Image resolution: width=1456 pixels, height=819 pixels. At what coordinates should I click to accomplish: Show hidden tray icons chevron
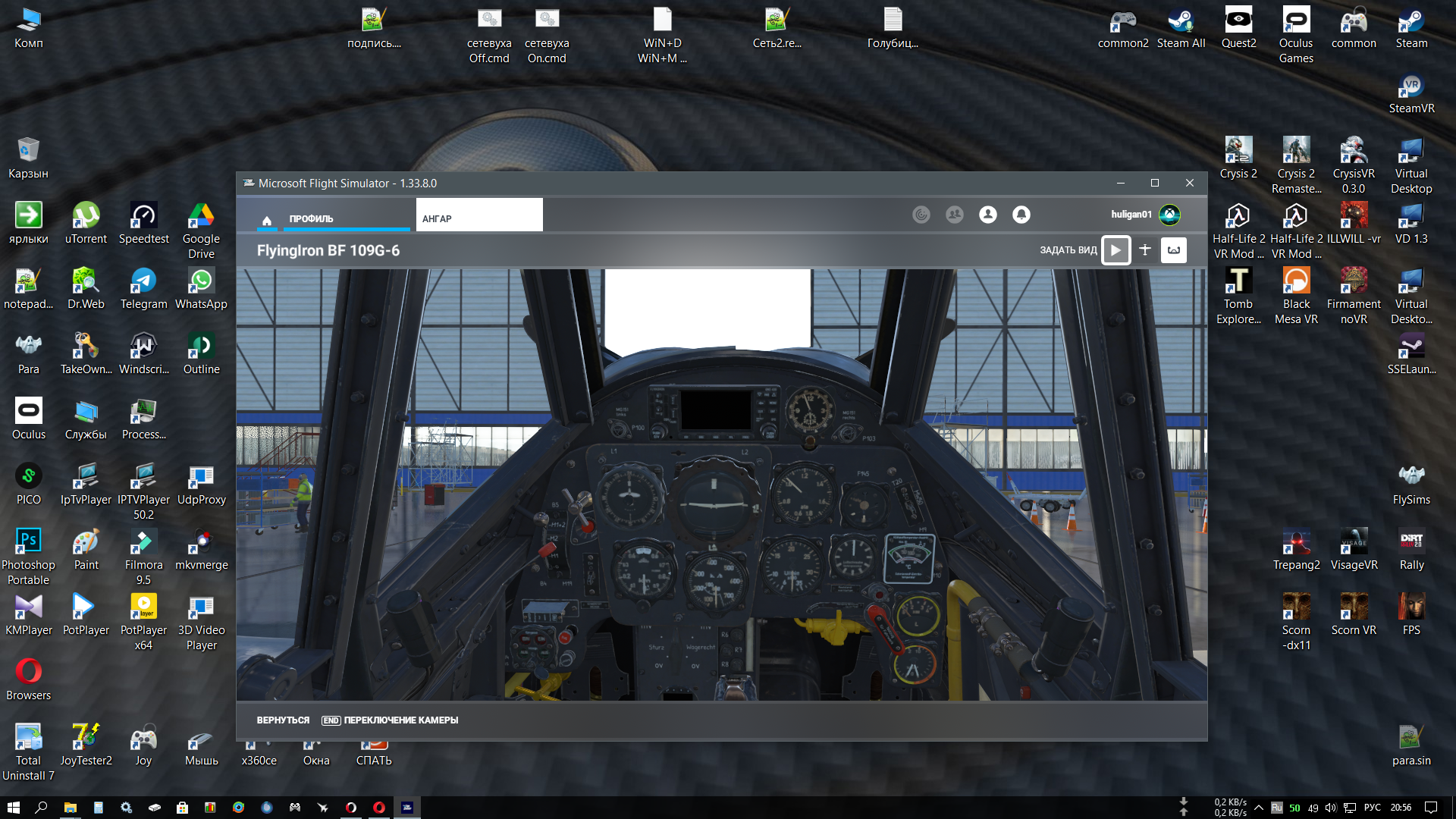tap(1259, 808)
